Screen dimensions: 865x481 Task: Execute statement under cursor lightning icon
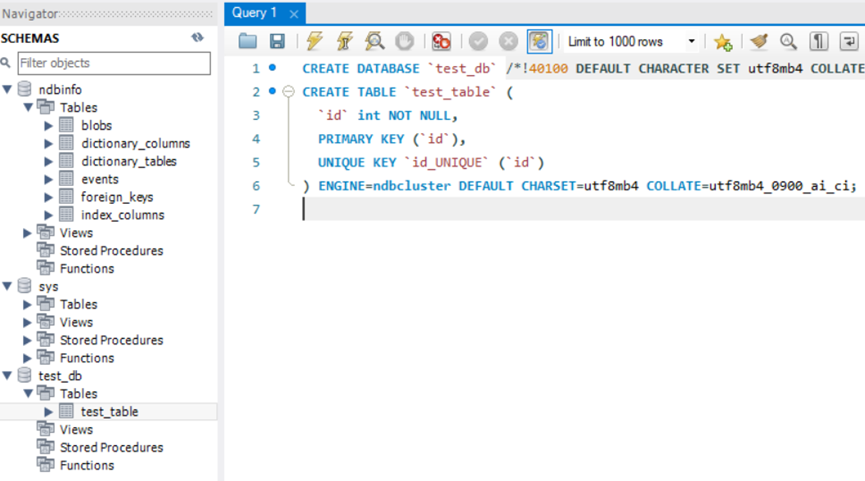(x=345, y=41)
